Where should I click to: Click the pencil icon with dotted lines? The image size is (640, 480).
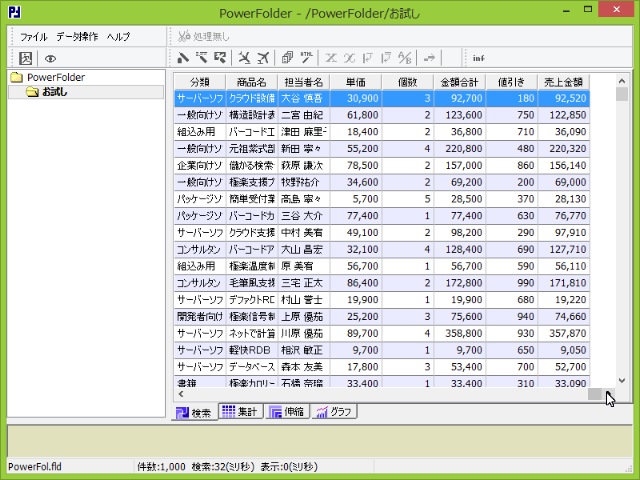point(202,58)
